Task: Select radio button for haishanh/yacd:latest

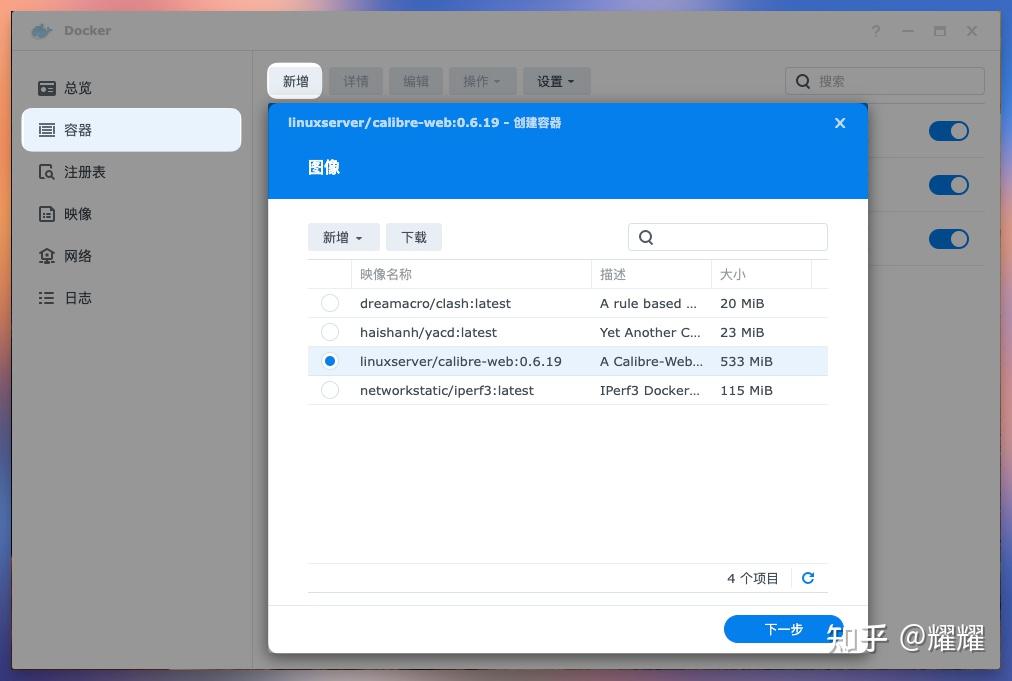Action: 330,332
